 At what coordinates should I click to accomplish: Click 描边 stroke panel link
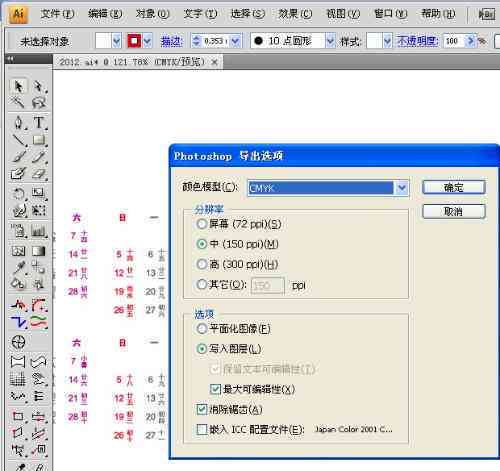(171, 41)
